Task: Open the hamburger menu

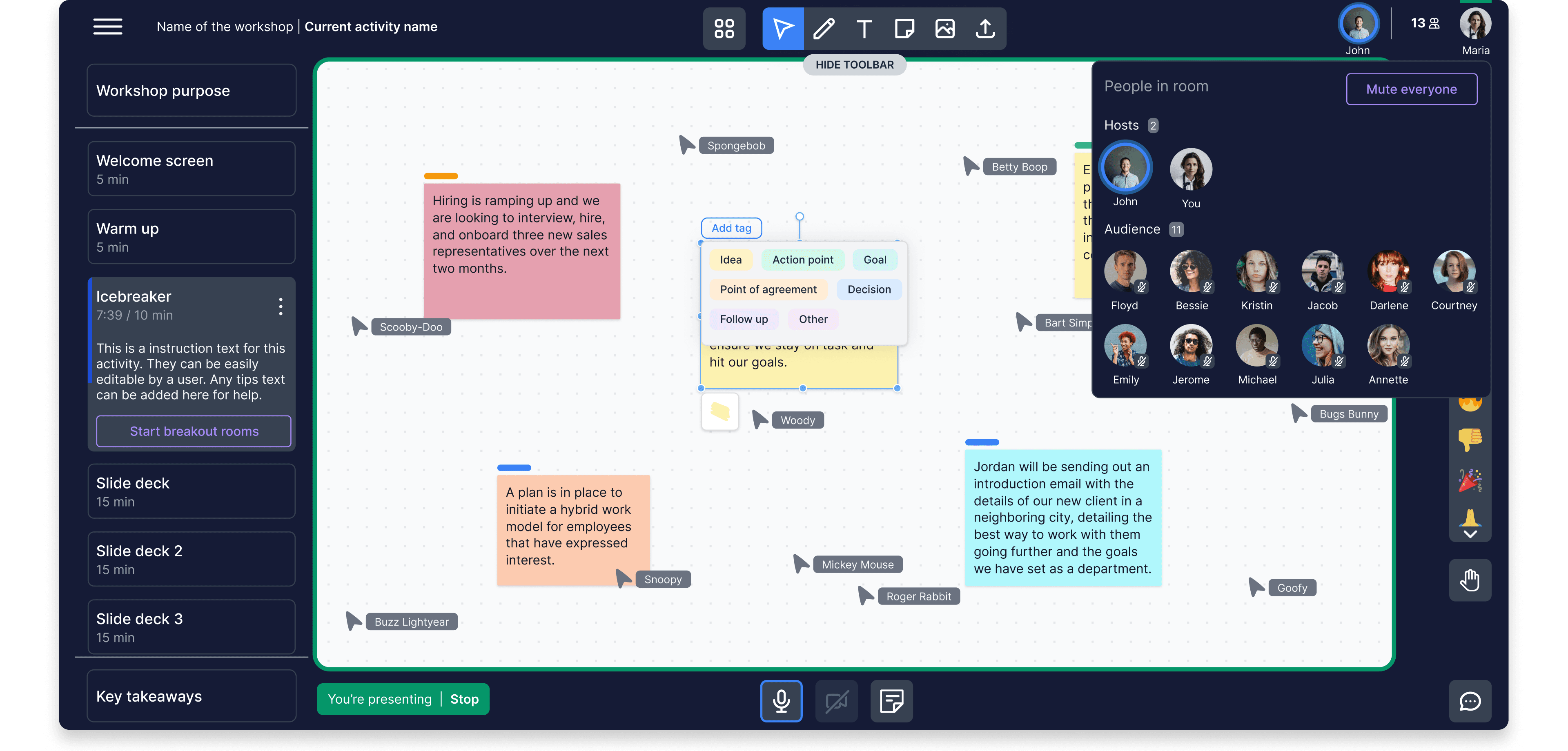Action: pyautogui.click(x=107, y=27)
